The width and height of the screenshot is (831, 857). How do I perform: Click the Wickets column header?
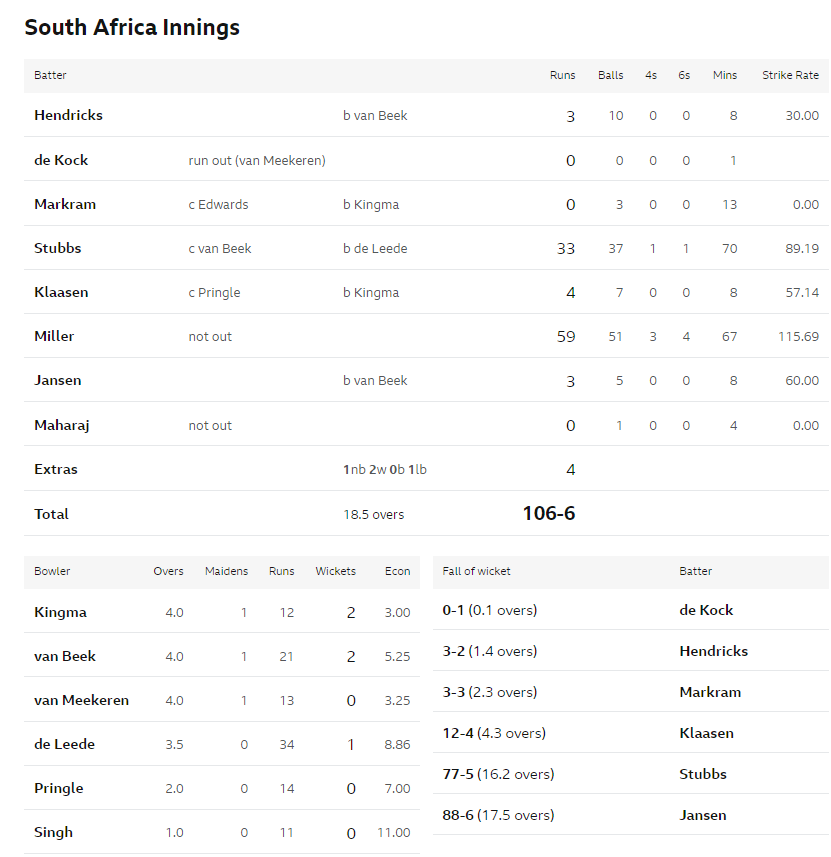coord(336,571)
